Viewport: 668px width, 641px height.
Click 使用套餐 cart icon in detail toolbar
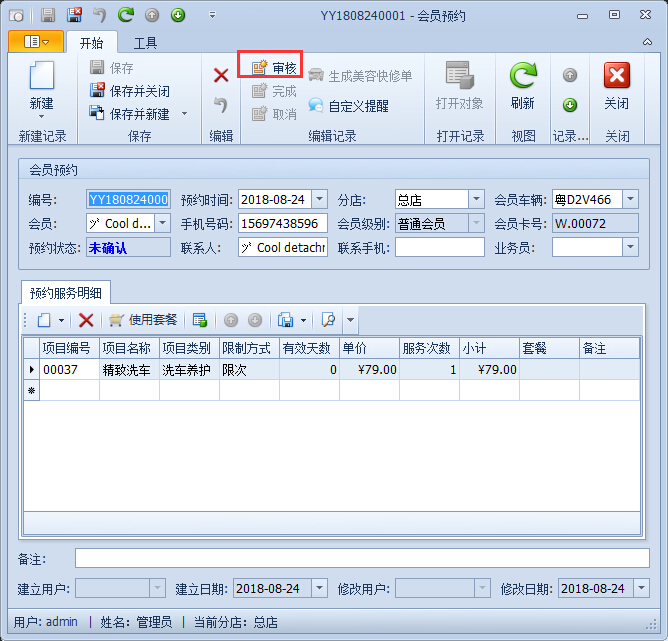143,320
